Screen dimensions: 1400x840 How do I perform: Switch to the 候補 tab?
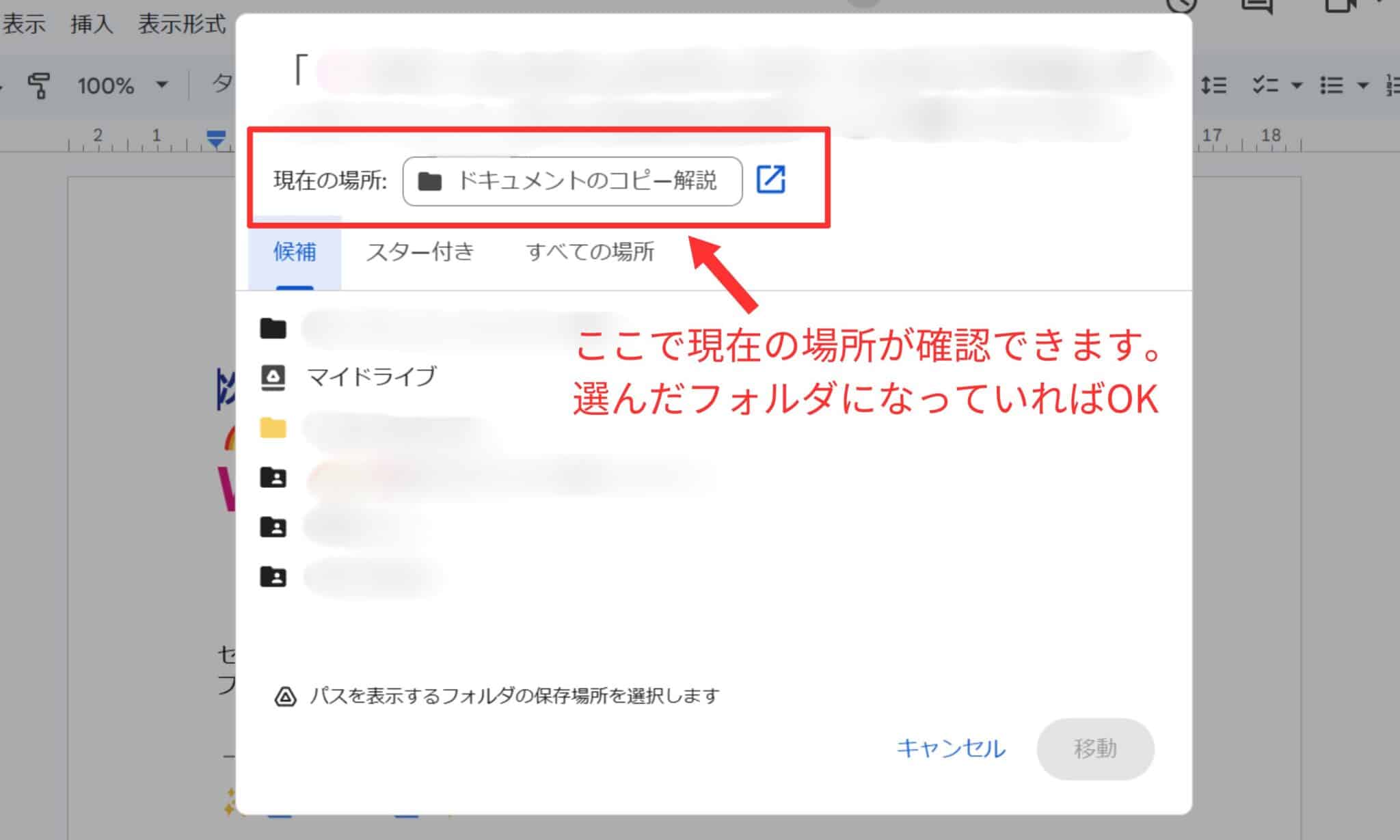click(295, 252)
